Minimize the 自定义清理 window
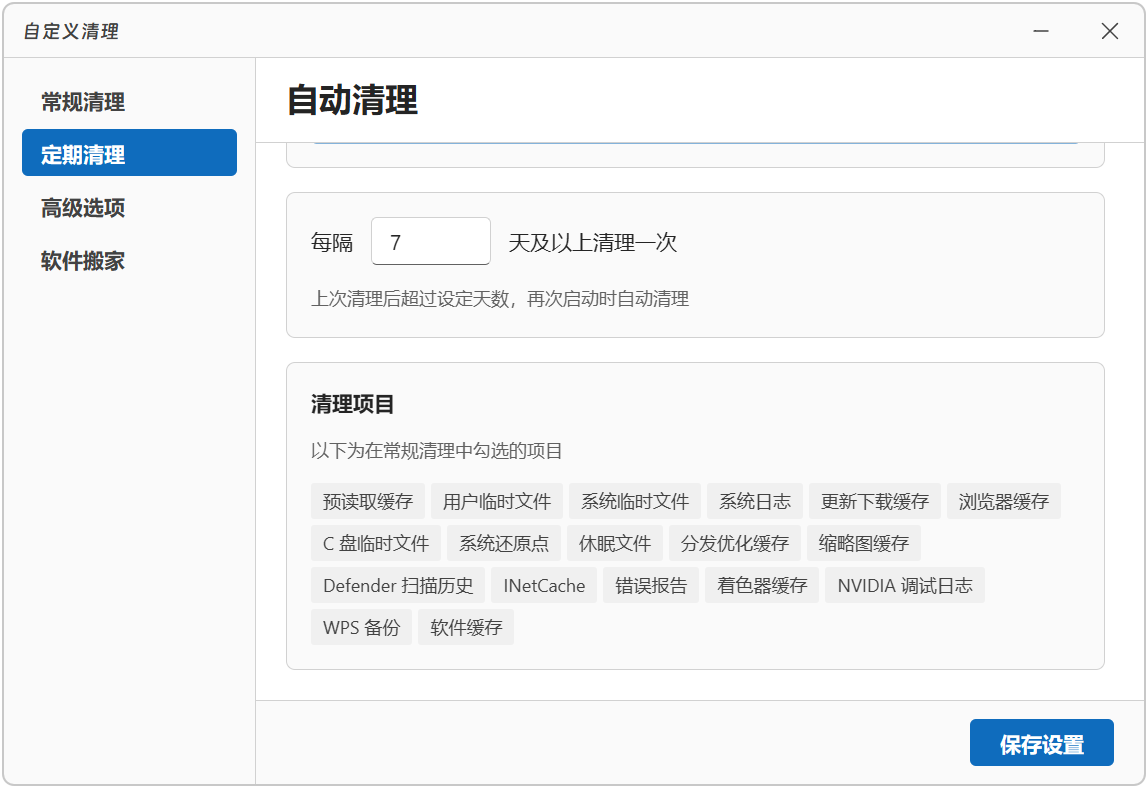The width and height of the screenshot is (1148, 788). (1040, 31)
